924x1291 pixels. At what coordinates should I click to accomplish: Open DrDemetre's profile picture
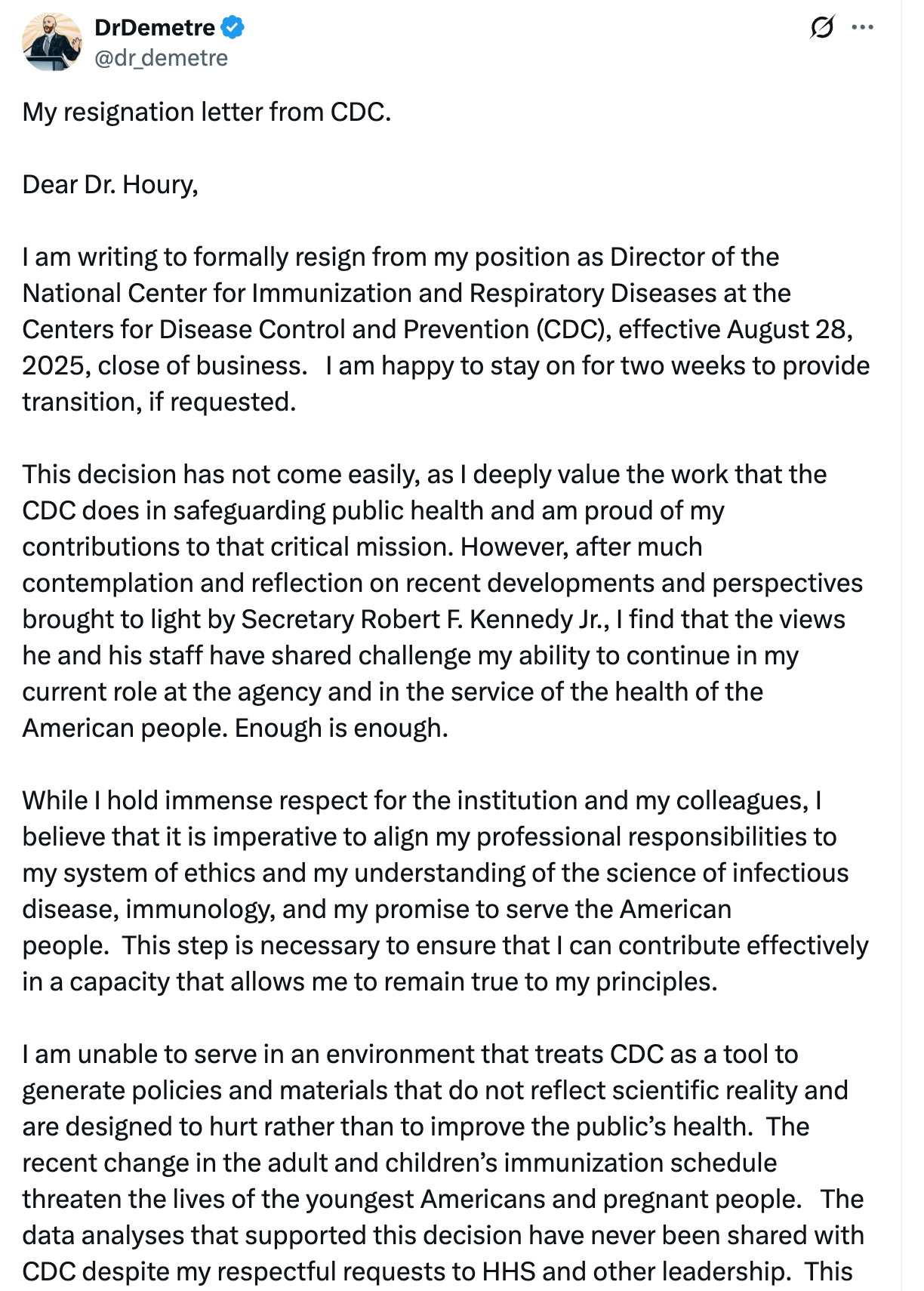52,42
